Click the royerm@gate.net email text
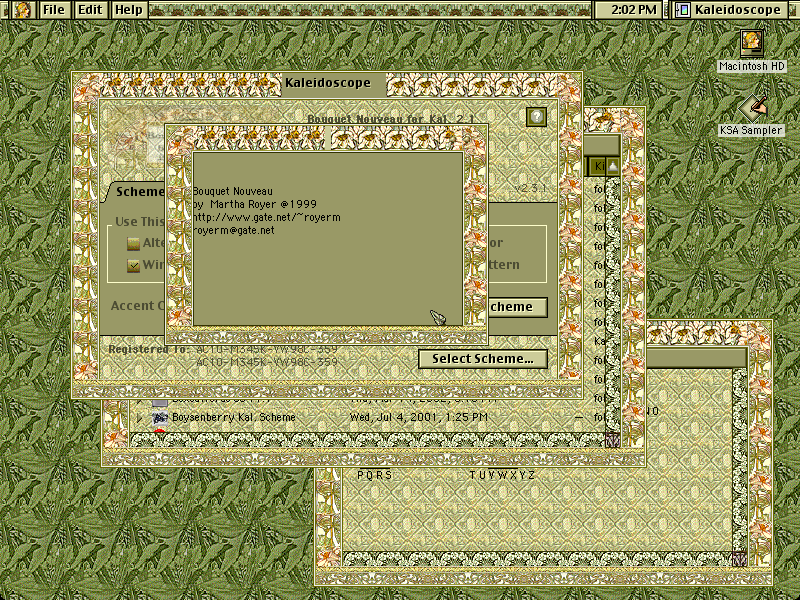 pyautogui.click(x=234, y=231)
